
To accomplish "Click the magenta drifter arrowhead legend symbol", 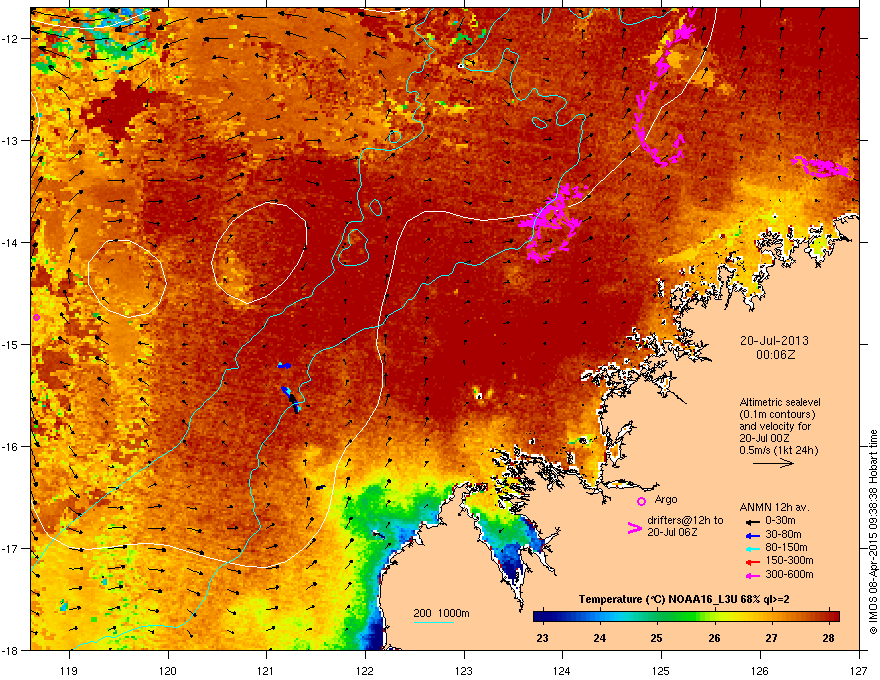I will point(634,528).
